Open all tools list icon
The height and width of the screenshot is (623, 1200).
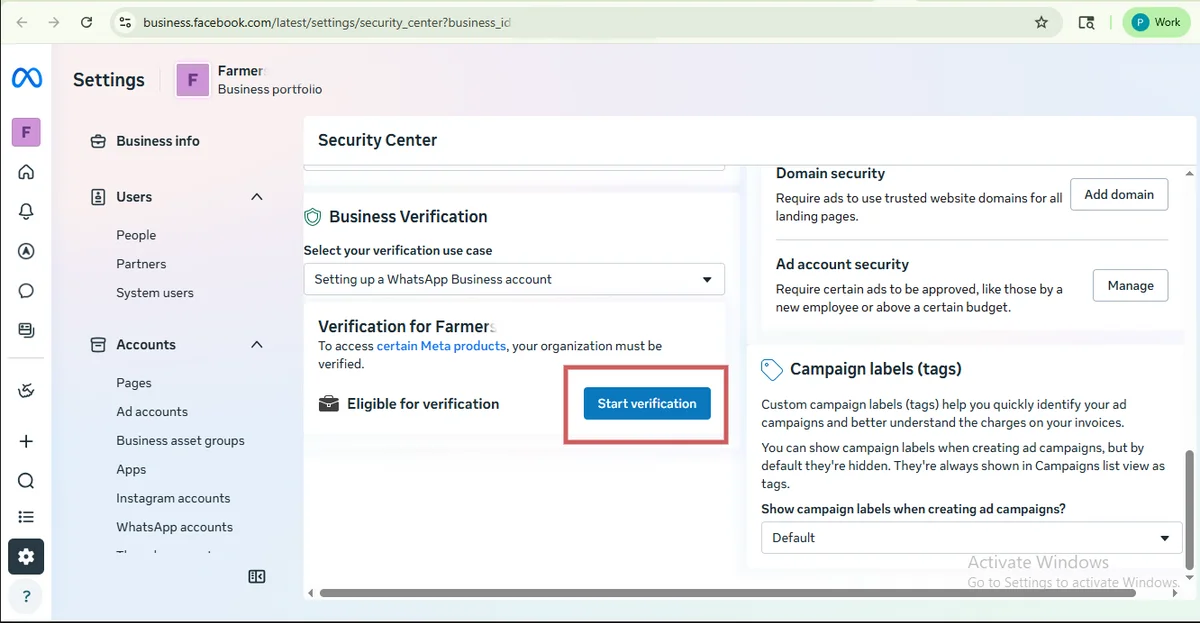click(26, 517)
